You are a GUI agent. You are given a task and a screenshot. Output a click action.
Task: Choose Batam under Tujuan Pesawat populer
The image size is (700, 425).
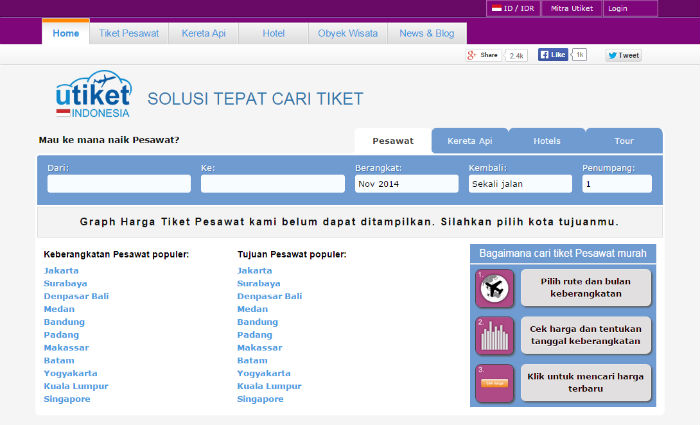point(252,361)
